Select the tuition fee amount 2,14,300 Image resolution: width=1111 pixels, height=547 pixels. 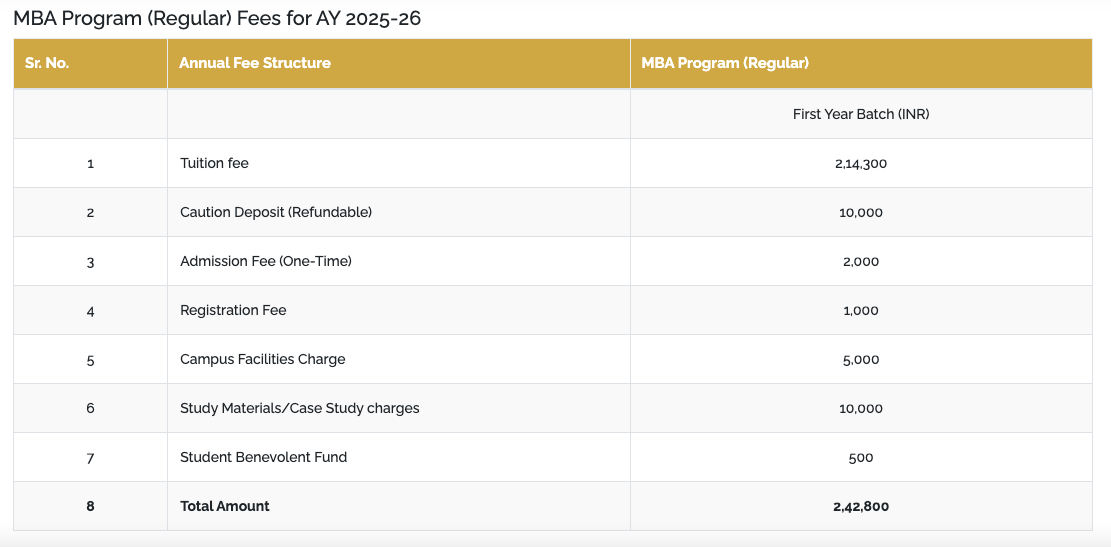[860, 163]
